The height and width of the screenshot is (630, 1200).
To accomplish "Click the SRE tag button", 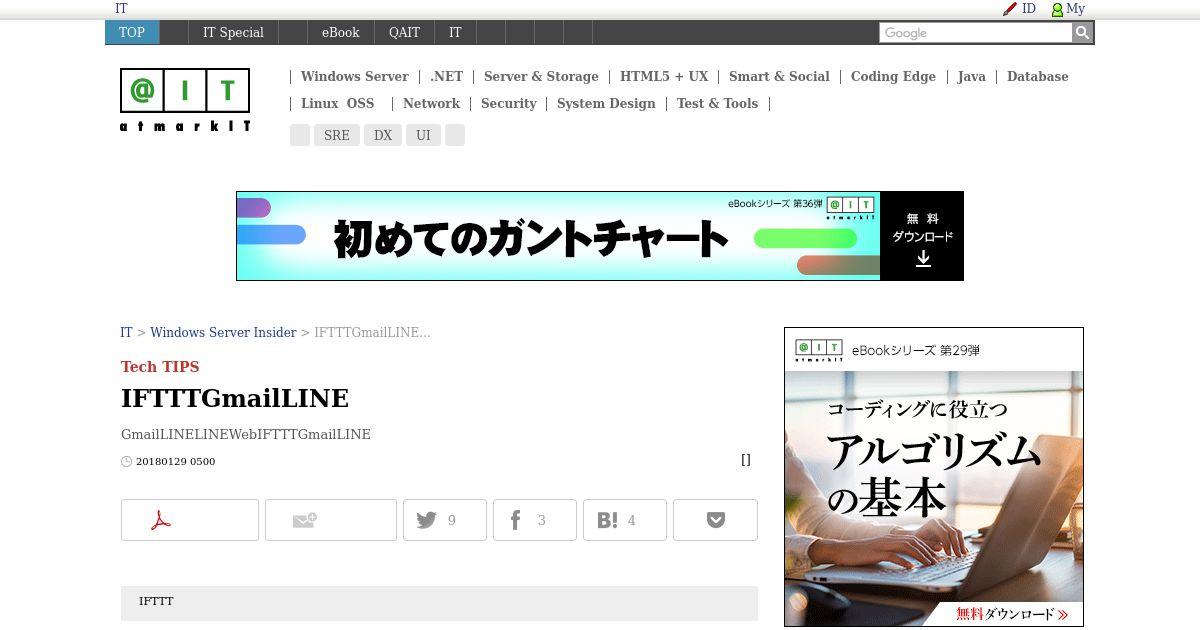I will (x=337, y=135).
